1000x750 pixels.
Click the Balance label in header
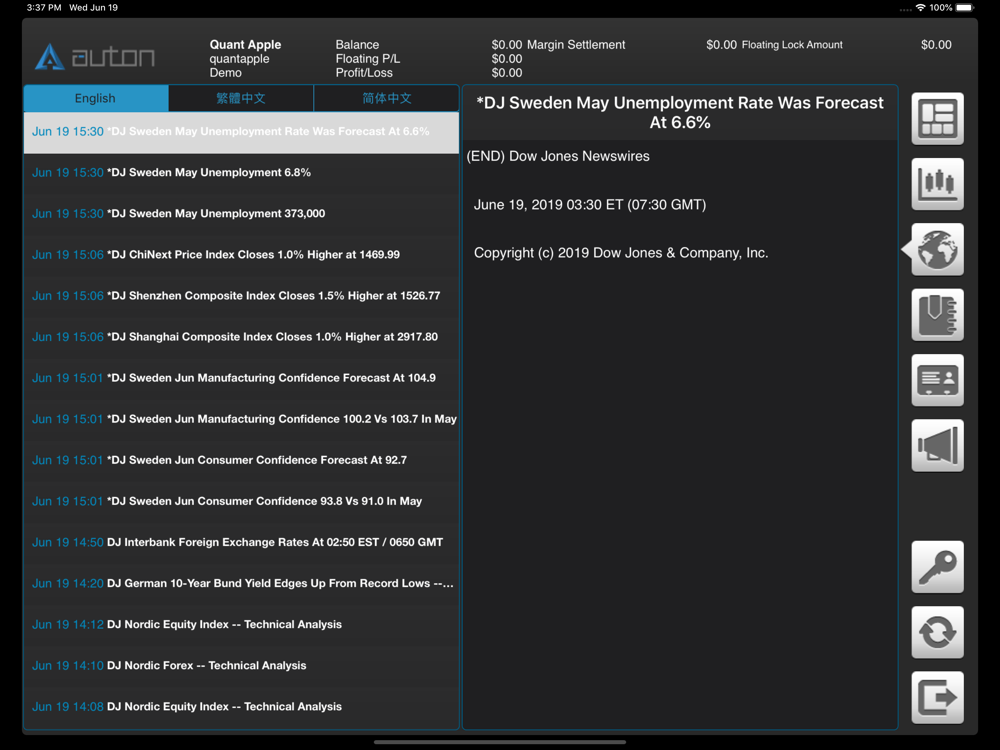[x=357, y=45]
